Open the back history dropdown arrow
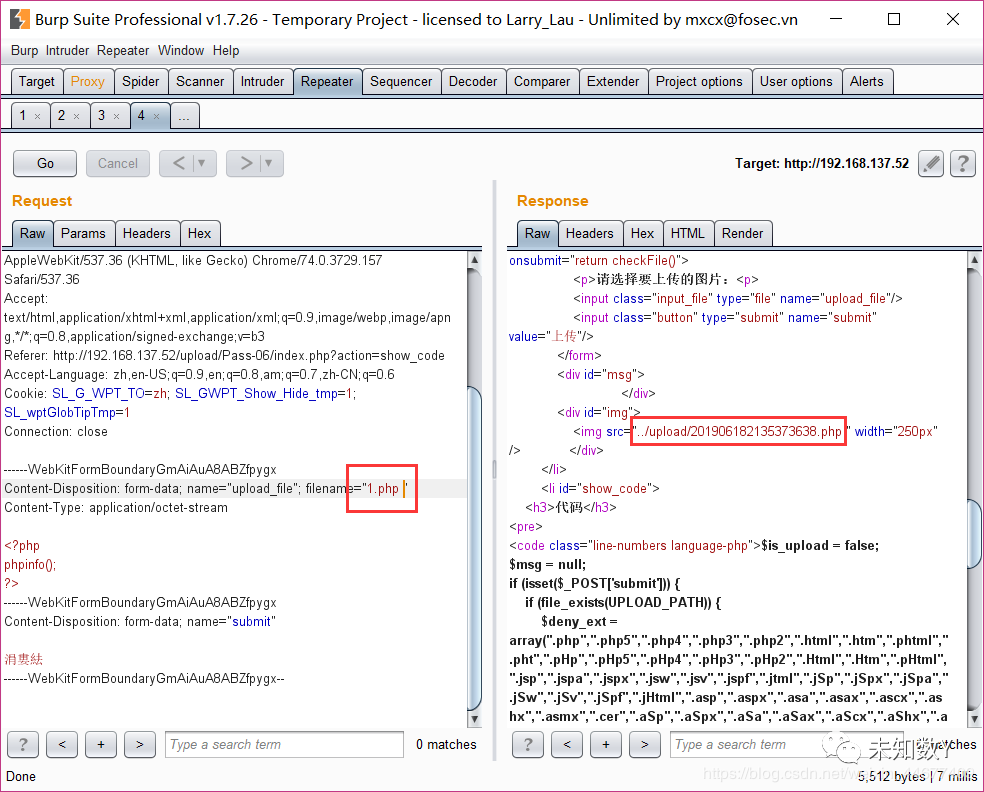The height and width of the screenshot is (792, 984). (x=203, y=163)
